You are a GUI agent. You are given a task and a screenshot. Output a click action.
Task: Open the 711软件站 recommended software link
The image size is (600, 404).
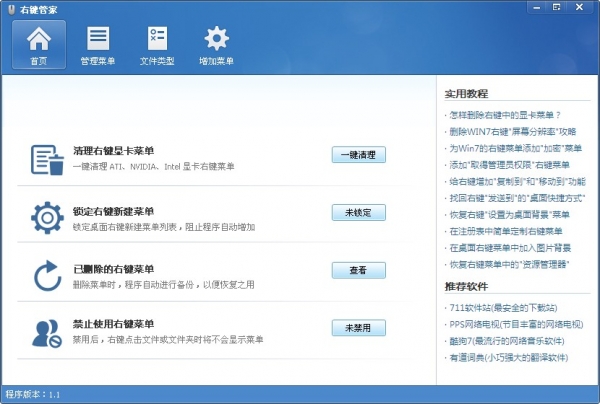pos(502,307)
